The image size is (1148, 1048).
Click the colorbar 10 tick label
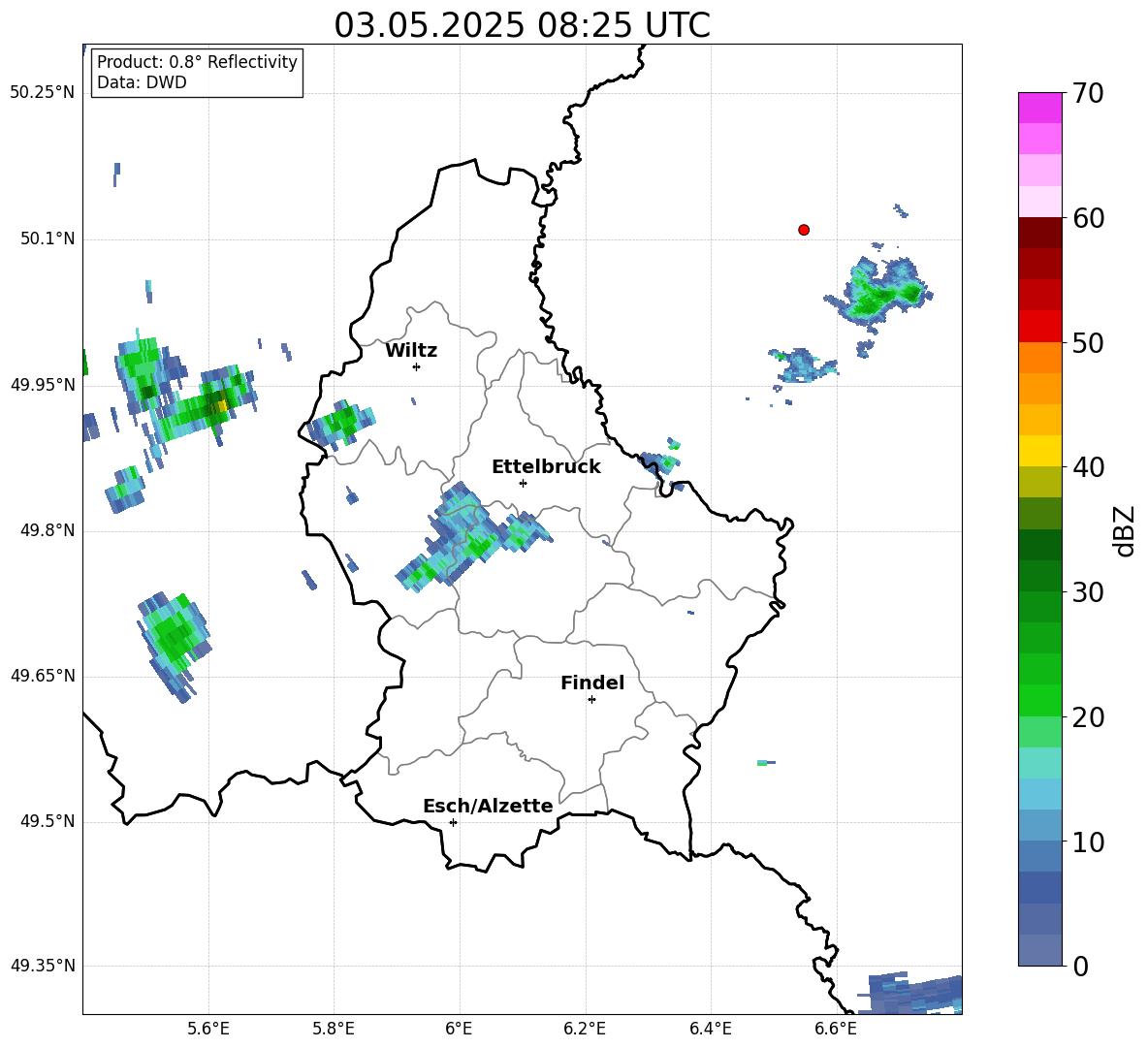[x=1088, y=842]
